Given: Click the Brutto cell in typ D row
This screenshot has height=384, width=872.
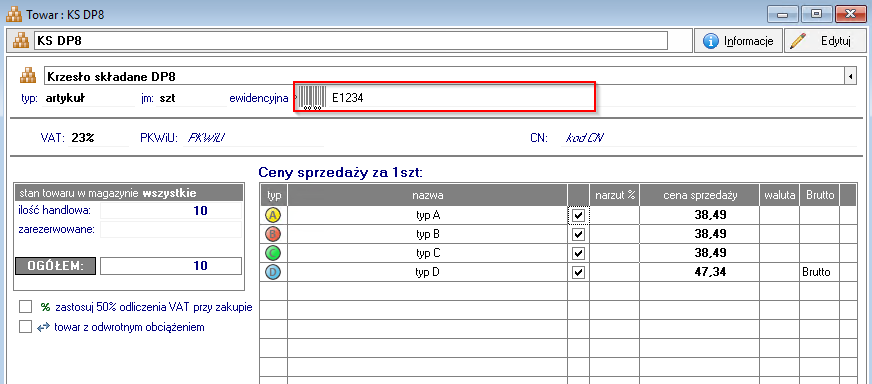Looking at the screenshot, I should click(820, 273).
